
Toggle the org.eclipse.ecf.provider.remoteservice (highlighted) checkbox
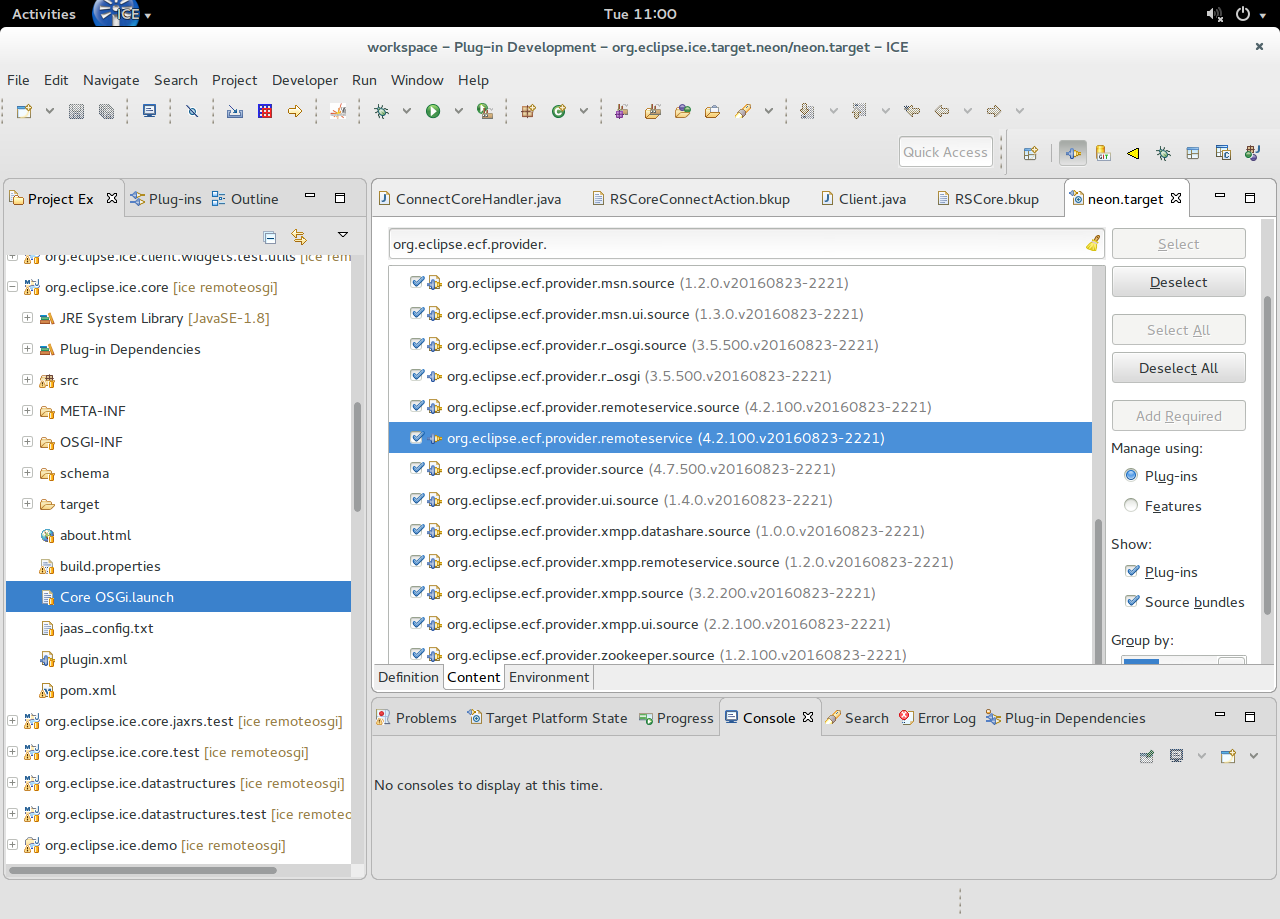coord(417,438)
